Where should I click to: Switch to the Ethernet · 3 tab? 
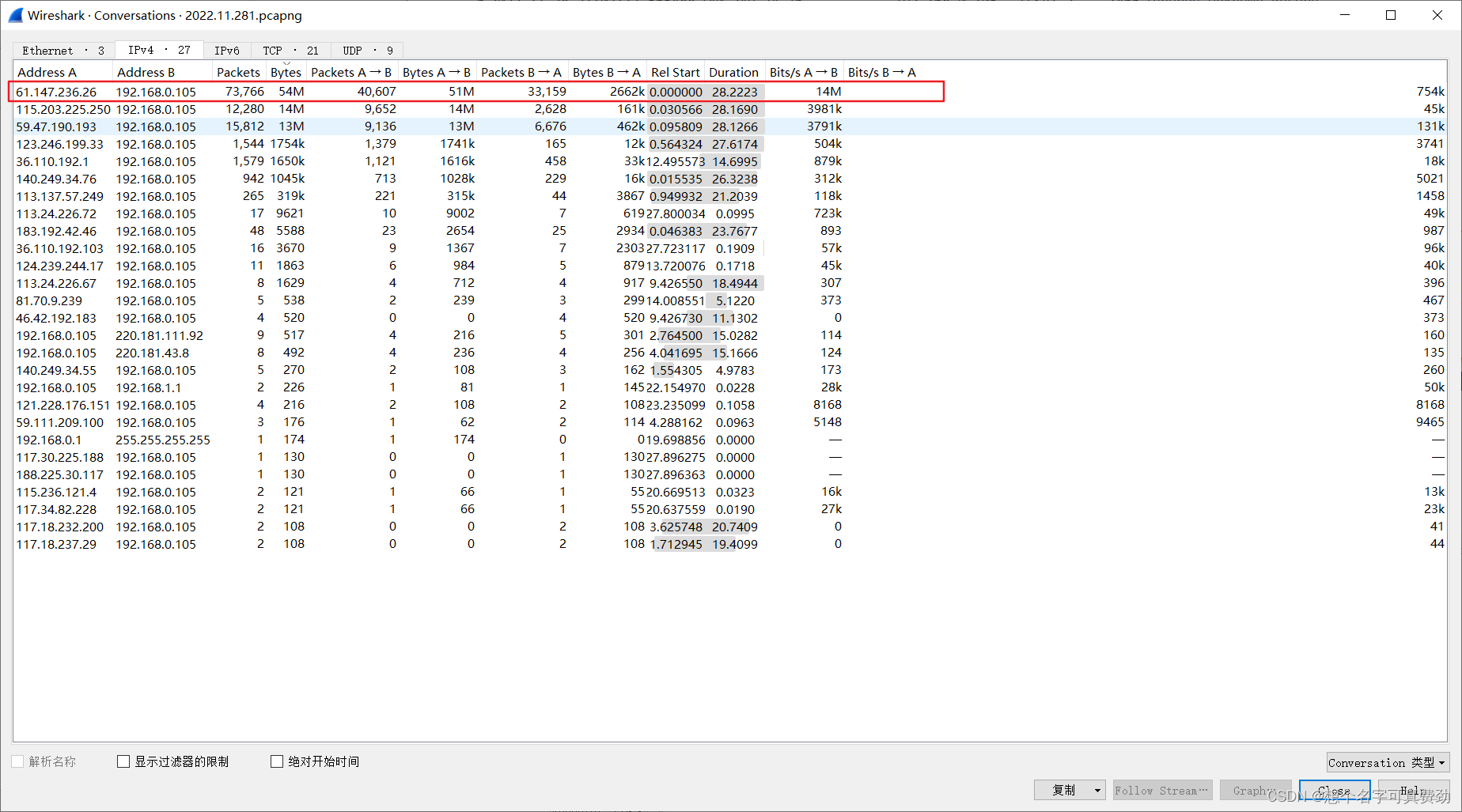point(63,51)
